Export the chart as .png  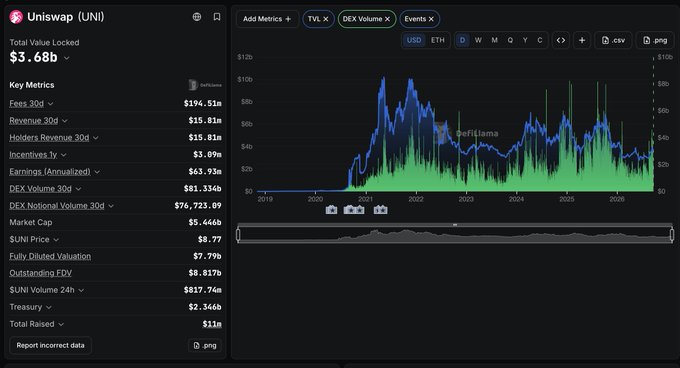tap(655, 40)
